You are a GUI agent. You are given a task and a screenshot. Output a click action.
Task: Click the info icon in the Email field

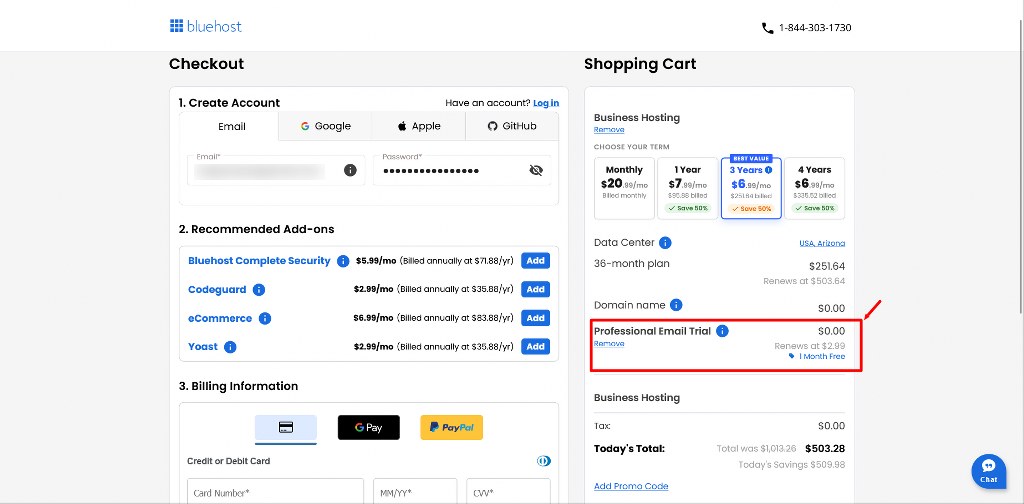click(350, 170)
